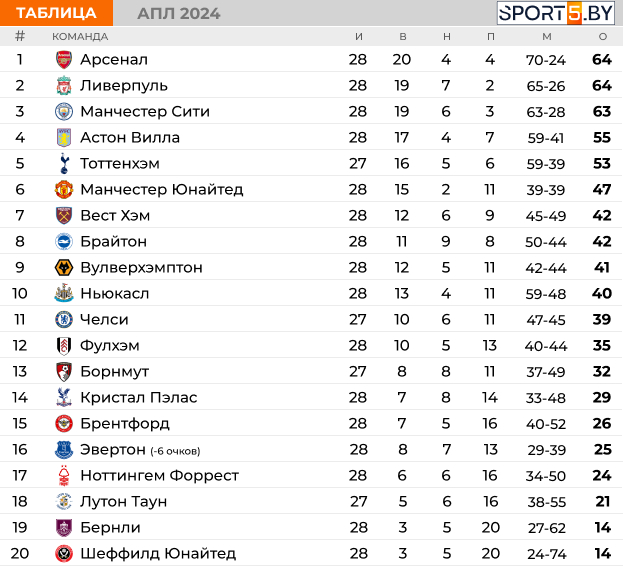Click the КОМАНДА column header
The image size is (623, 566).
(80, 37)
